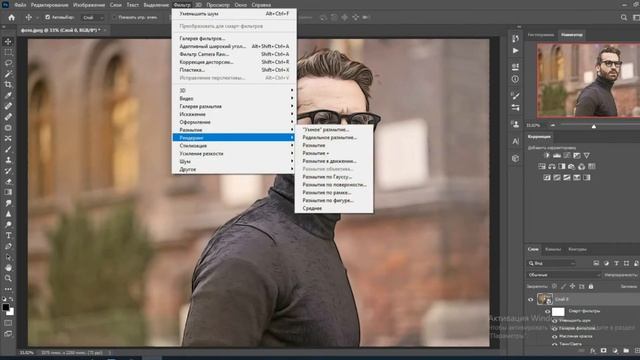The height and width of the screenshot is (360, 640).
Task: Toggle Quick Mask mode button
Action: [x=8, y=323]
